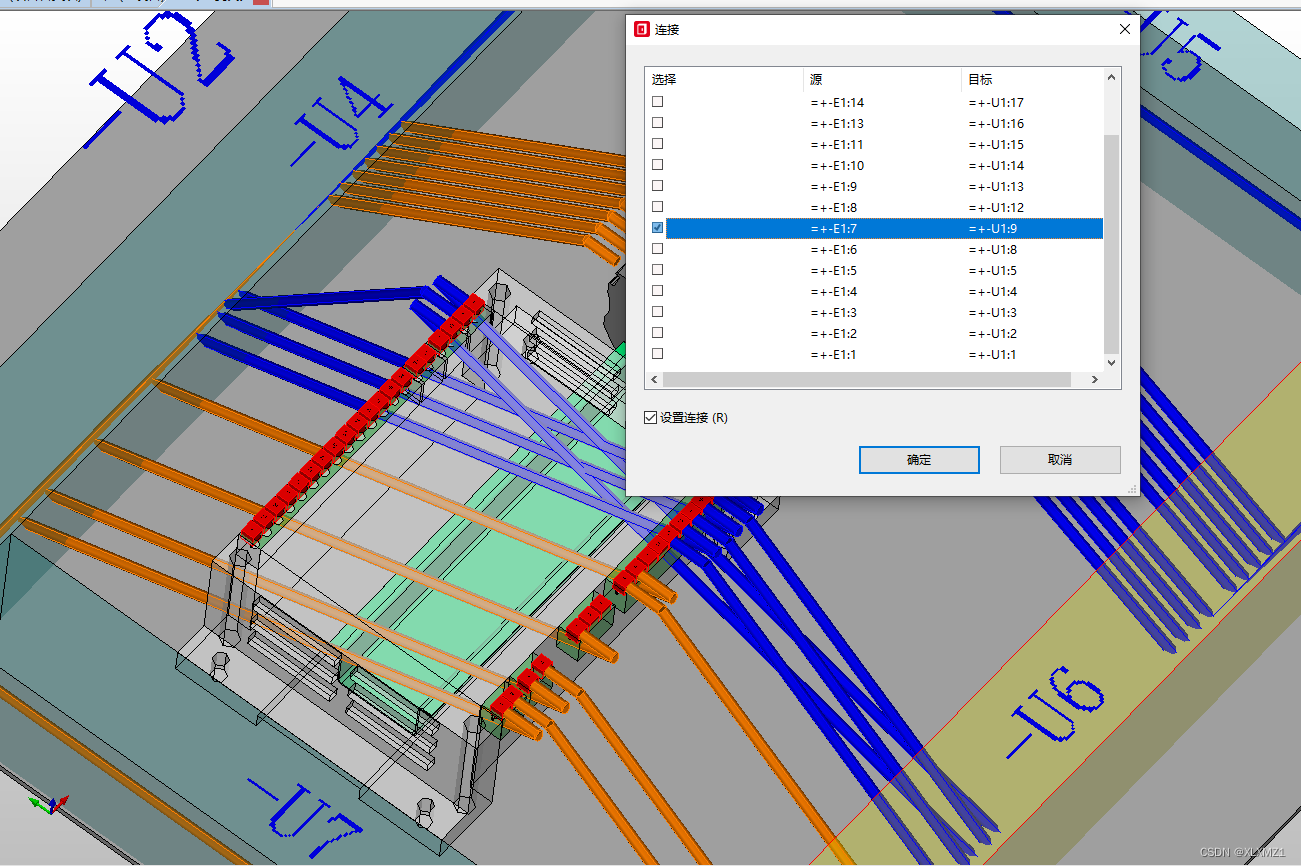
Task: Tick the checkbox for row E1:10
Action: point(657,165)
